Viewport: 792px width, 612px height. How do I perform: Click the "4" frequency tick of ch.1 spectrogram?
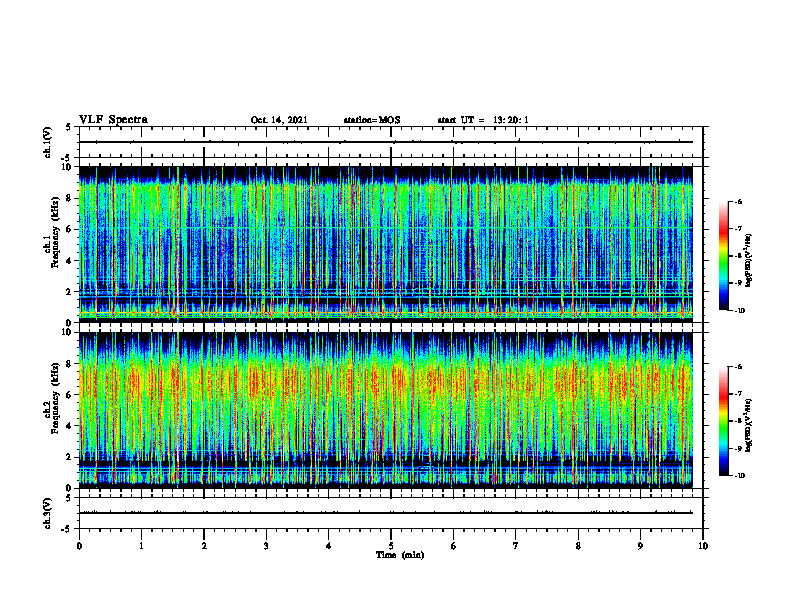click(x=70, y=261)
